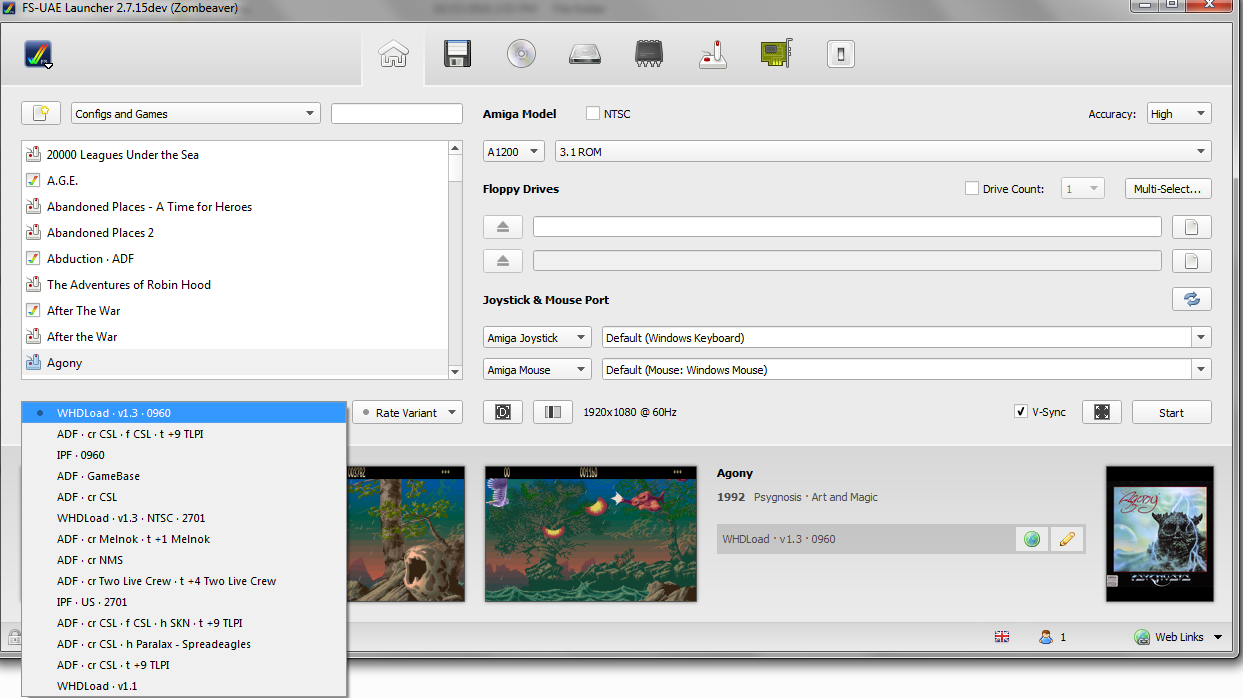Viewport: 1243px width, 698px height.
Task: Switch to the Home tab
Action: click(393, 54)
